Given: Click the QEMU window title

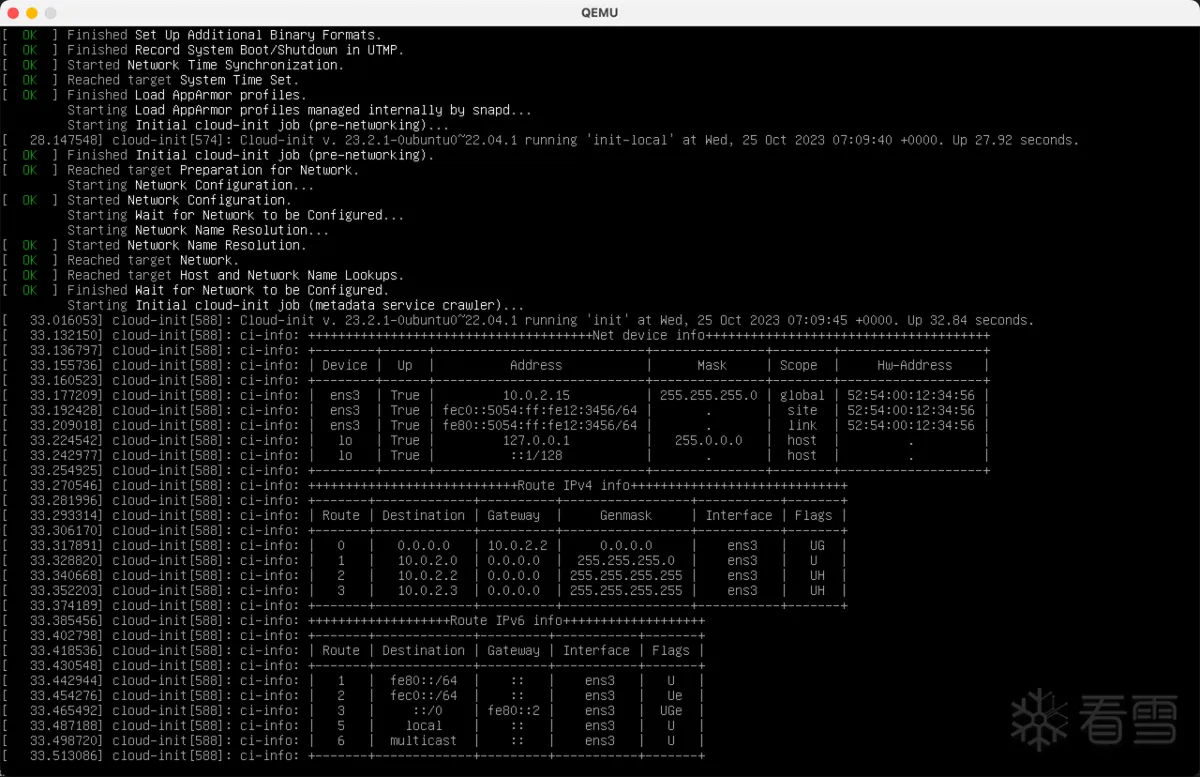Looking at the screenshot, I should click(600, 13).
